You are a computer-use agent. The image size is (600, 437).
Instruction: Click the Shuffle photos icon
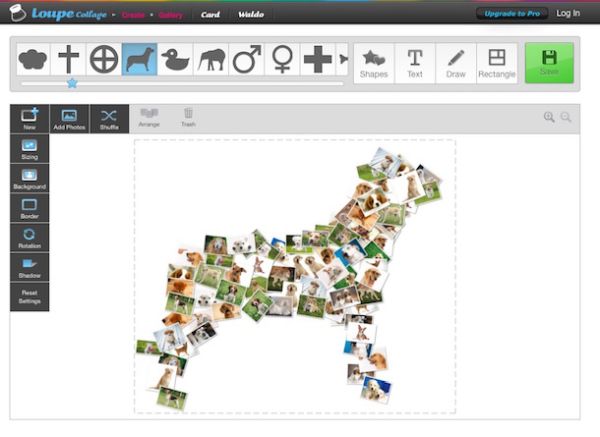pyautogui.click(x=109, y=119)
